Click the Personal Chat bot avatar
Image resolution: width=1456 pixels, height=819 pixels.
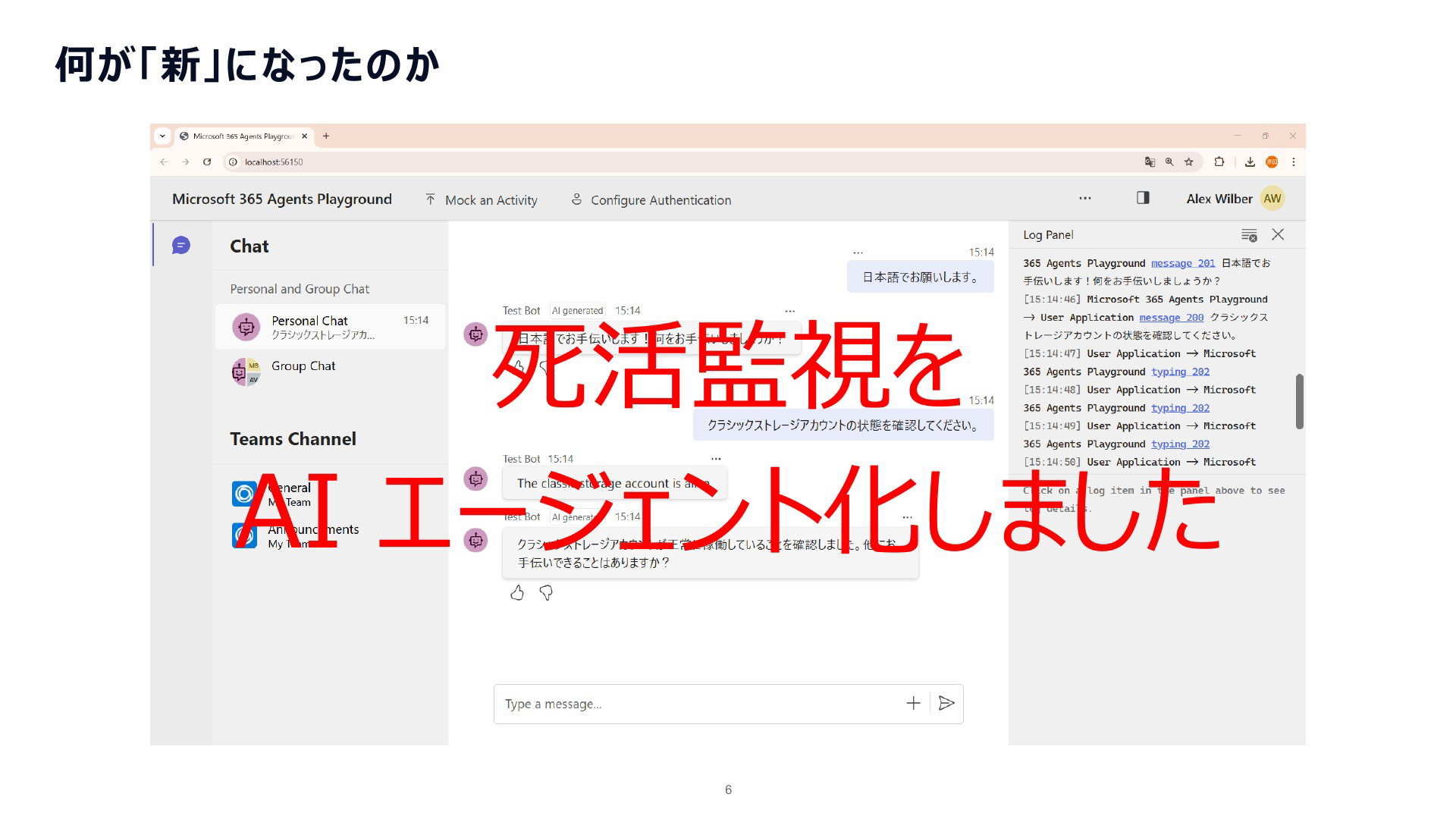coord(246,327)
